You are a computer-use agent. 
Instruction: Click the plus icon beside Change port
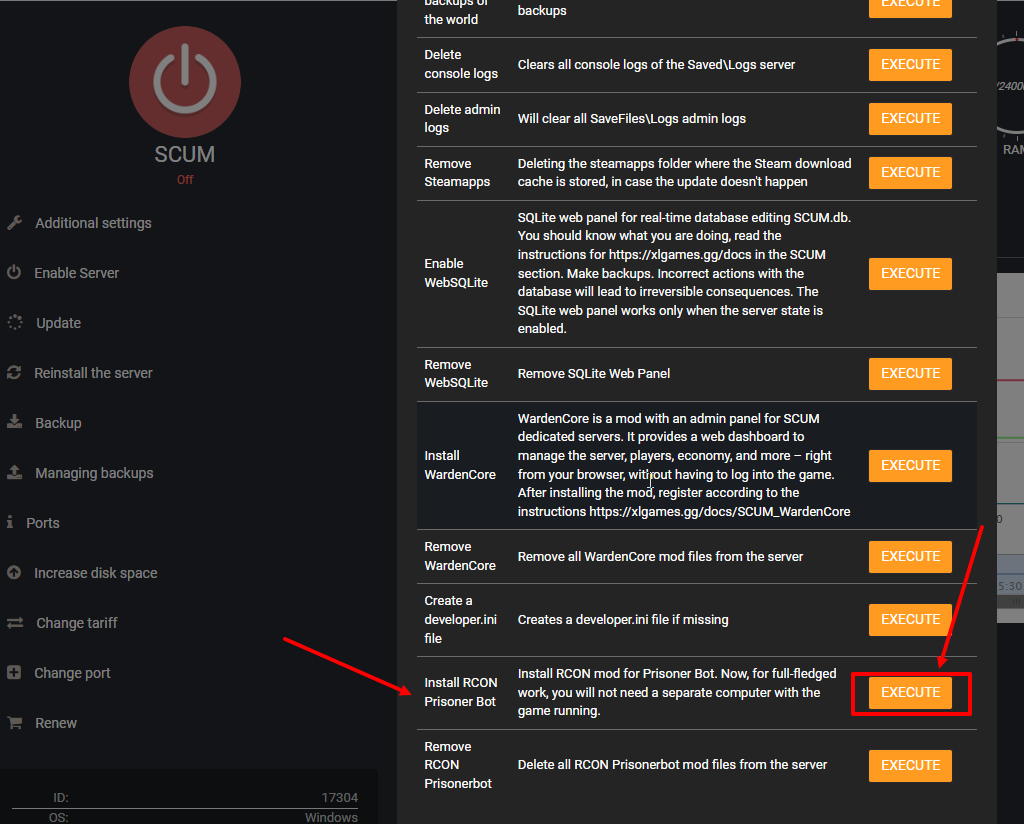point(14,673)
